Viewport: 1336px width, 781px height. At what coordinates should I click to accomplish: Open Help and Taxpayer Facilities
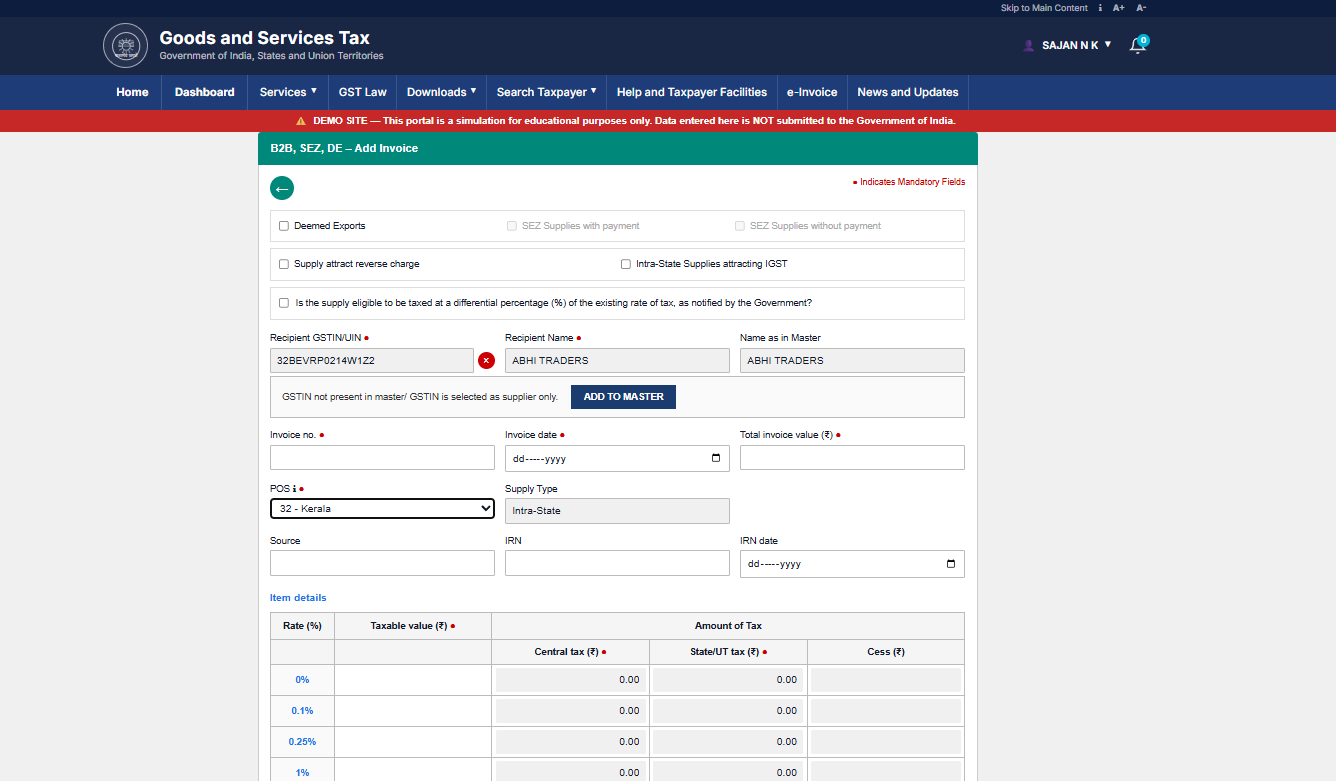tap(692, 92)
